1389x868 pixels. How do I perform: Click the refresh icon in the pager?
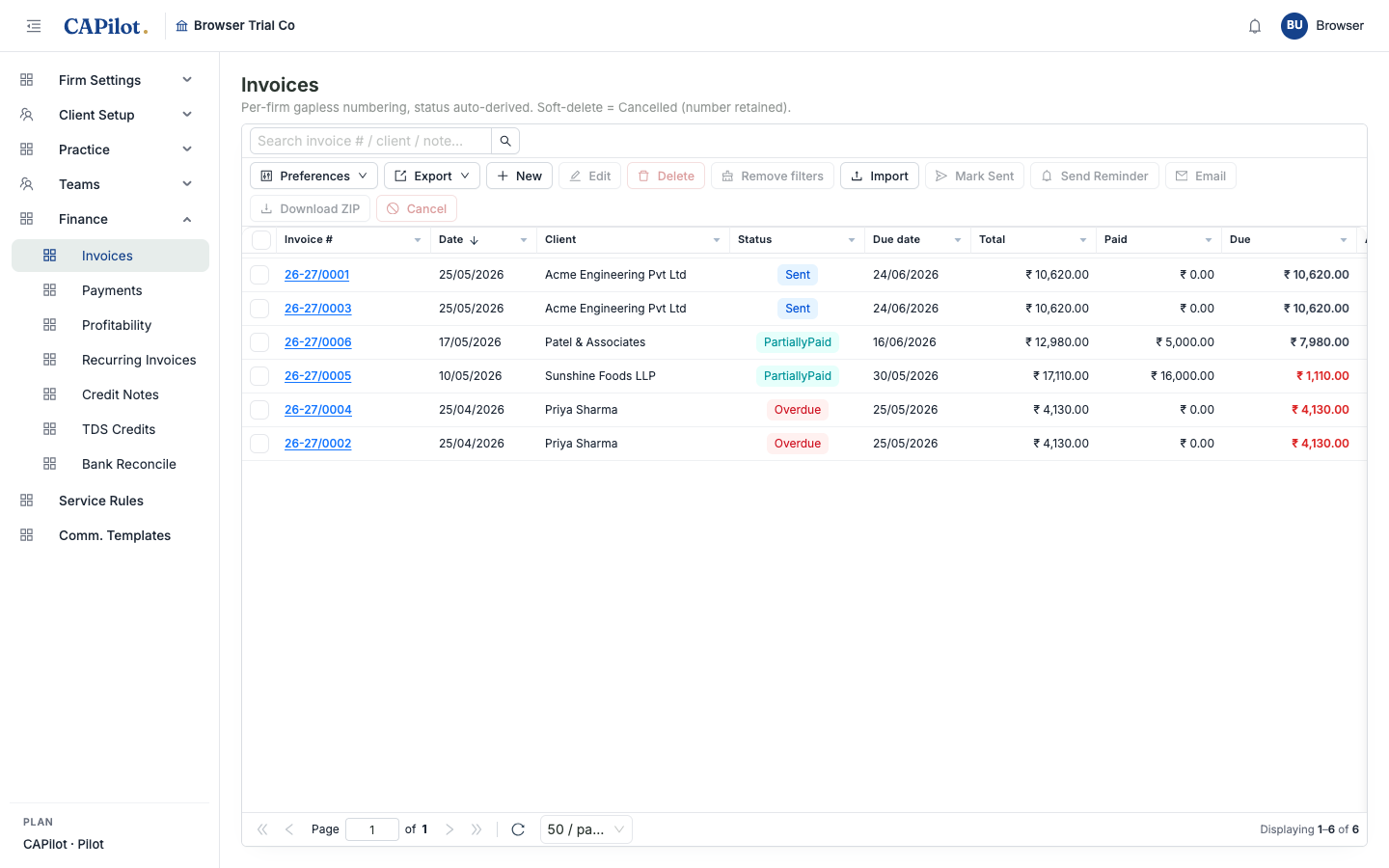(x=518, y=829)
